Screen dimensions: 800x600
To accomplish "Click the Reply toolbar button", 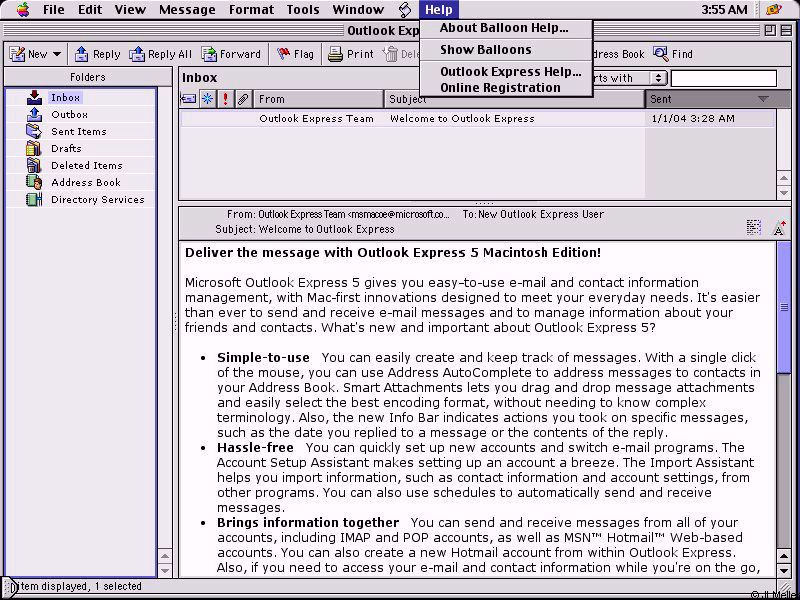I will tap(97, 54).
